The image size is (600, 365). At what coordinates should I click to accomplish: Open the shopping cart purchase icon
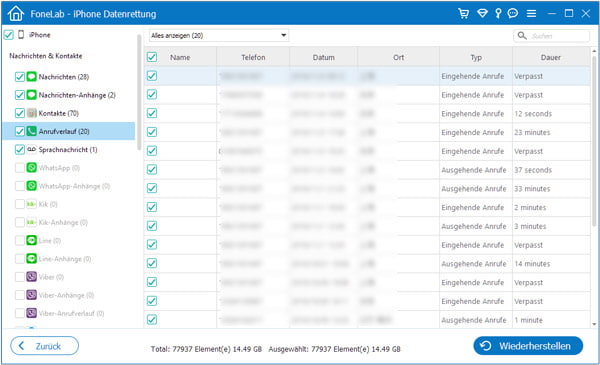coord(463,14)
